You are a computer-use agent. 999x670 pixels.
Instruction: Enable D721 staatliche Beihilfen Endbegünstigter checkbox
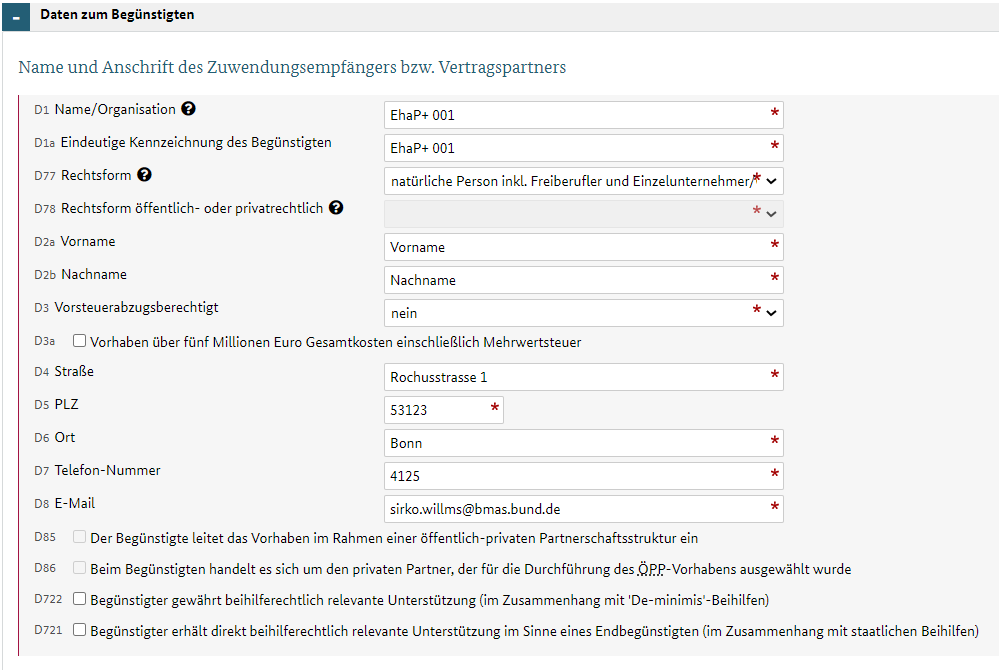tap(80, 630)
